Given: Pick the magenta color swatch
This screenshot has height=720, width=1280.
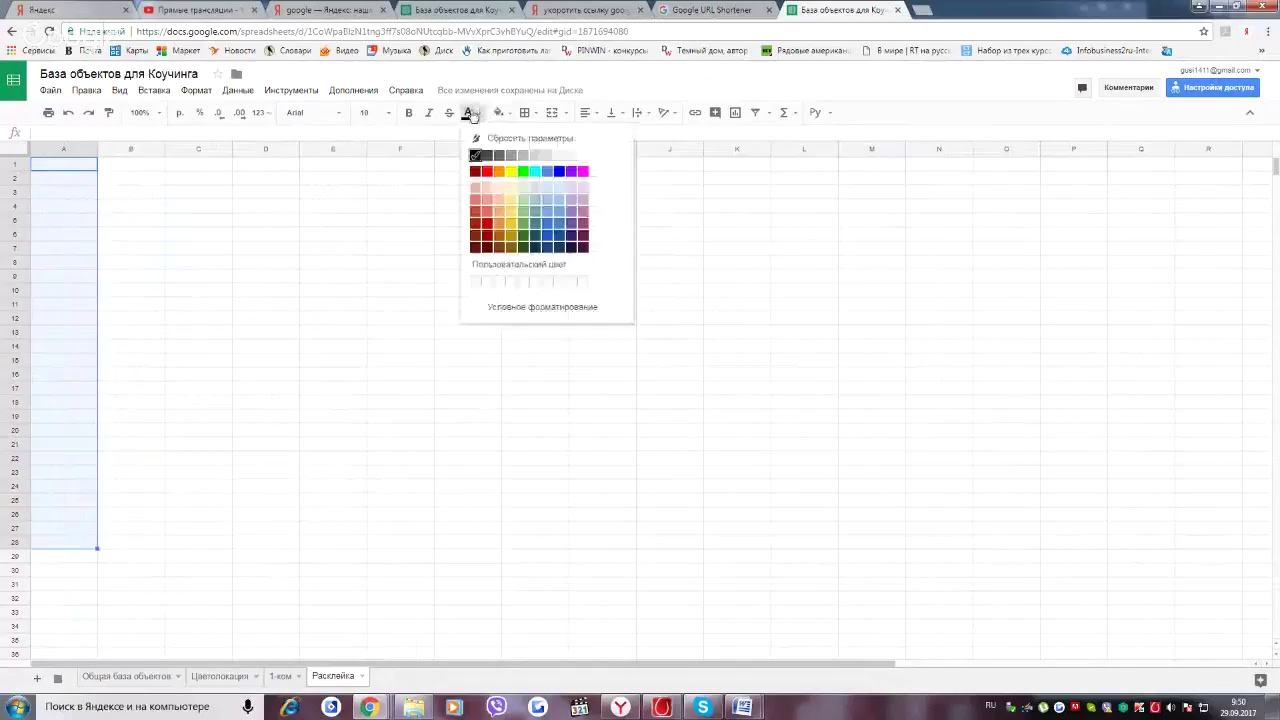Looking at the screenshot, I should 583,171.
